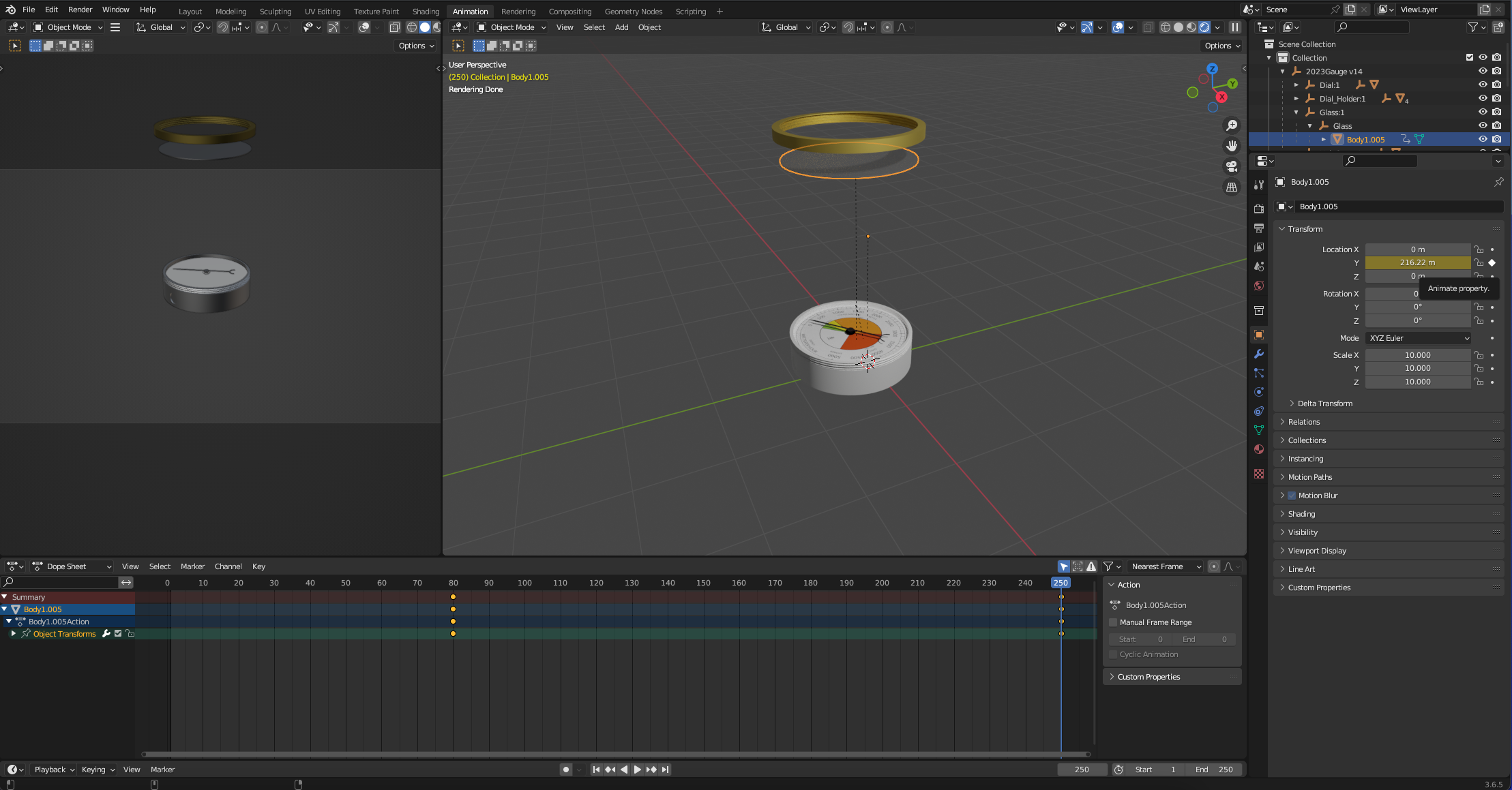Open the Render properties tab
Screen dimensions: 1512x790
point(1259,209)
